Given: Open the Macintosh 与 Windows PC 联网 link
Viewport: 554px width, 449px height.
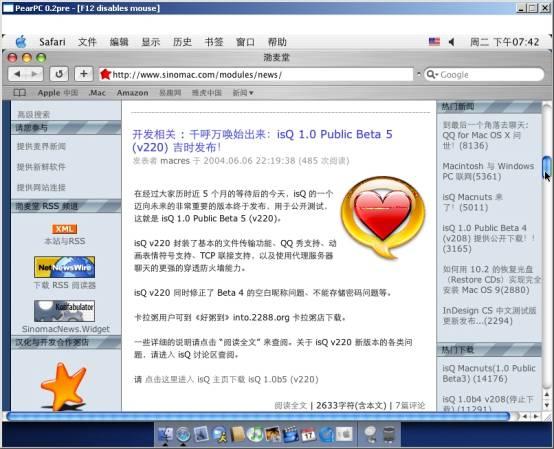Looking at the screenshot, I should coord(488,171).
